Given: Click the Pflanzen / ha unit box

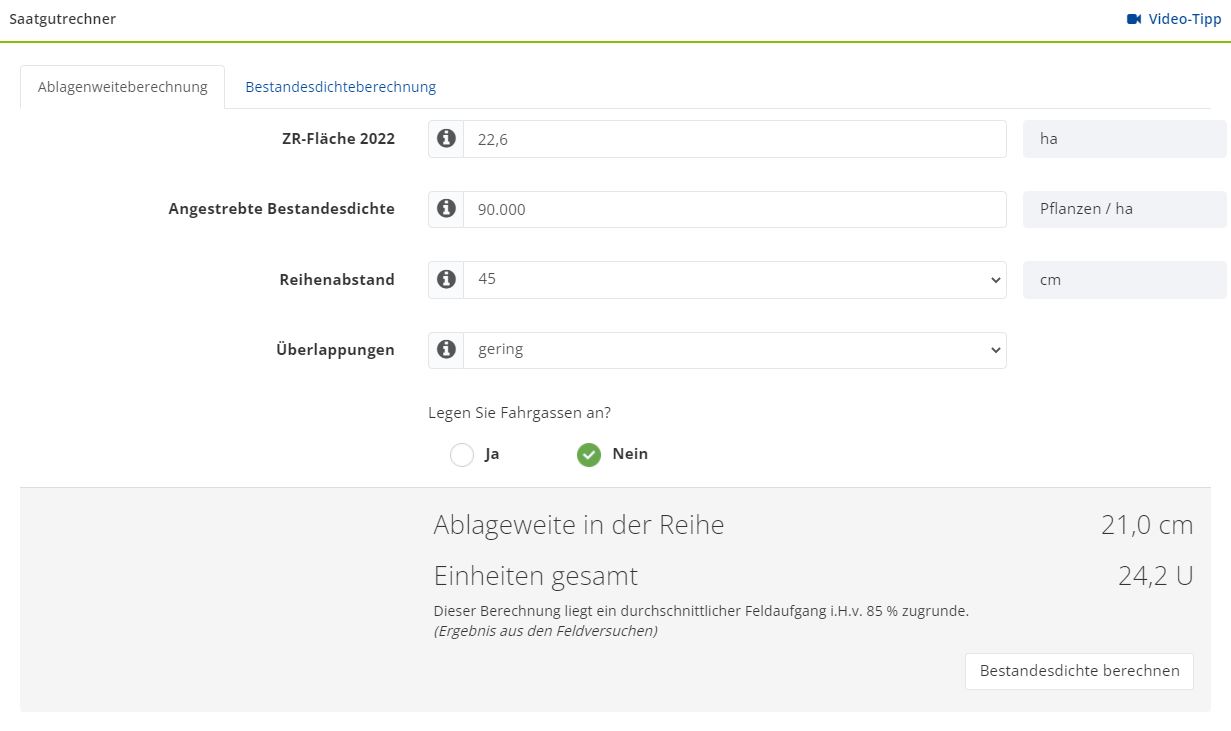Looking at the screenshot, I should coord(1123,209).
